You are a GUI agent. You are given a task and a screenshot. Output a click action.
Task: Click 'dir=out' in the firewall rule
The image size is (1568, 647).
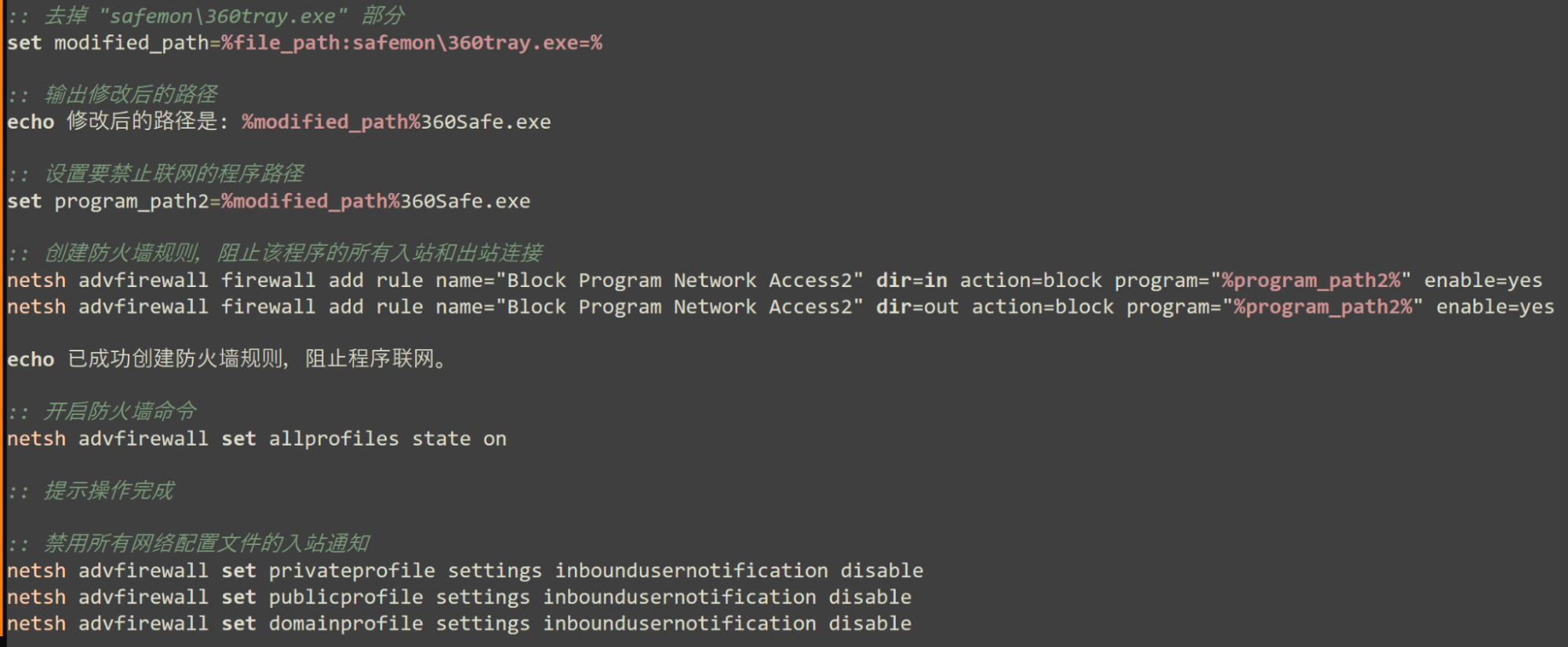pos(917,307)
